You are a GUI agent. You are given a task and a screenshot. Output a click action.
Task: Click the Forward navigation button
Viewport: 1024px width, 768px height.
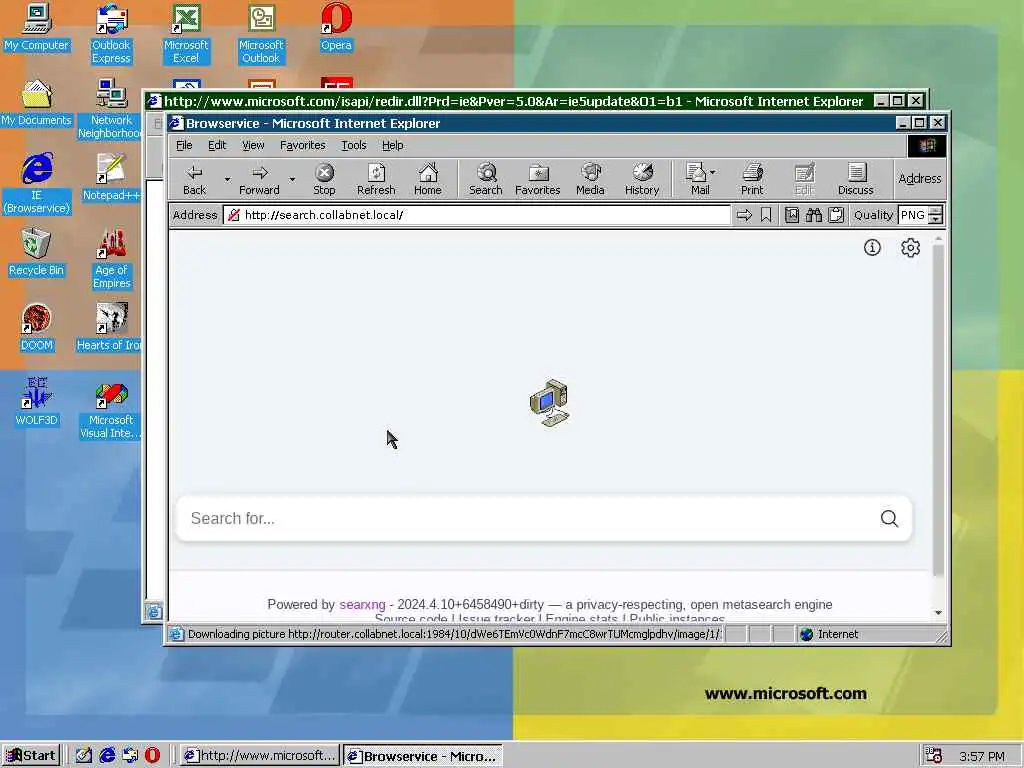tap(259, 180)
